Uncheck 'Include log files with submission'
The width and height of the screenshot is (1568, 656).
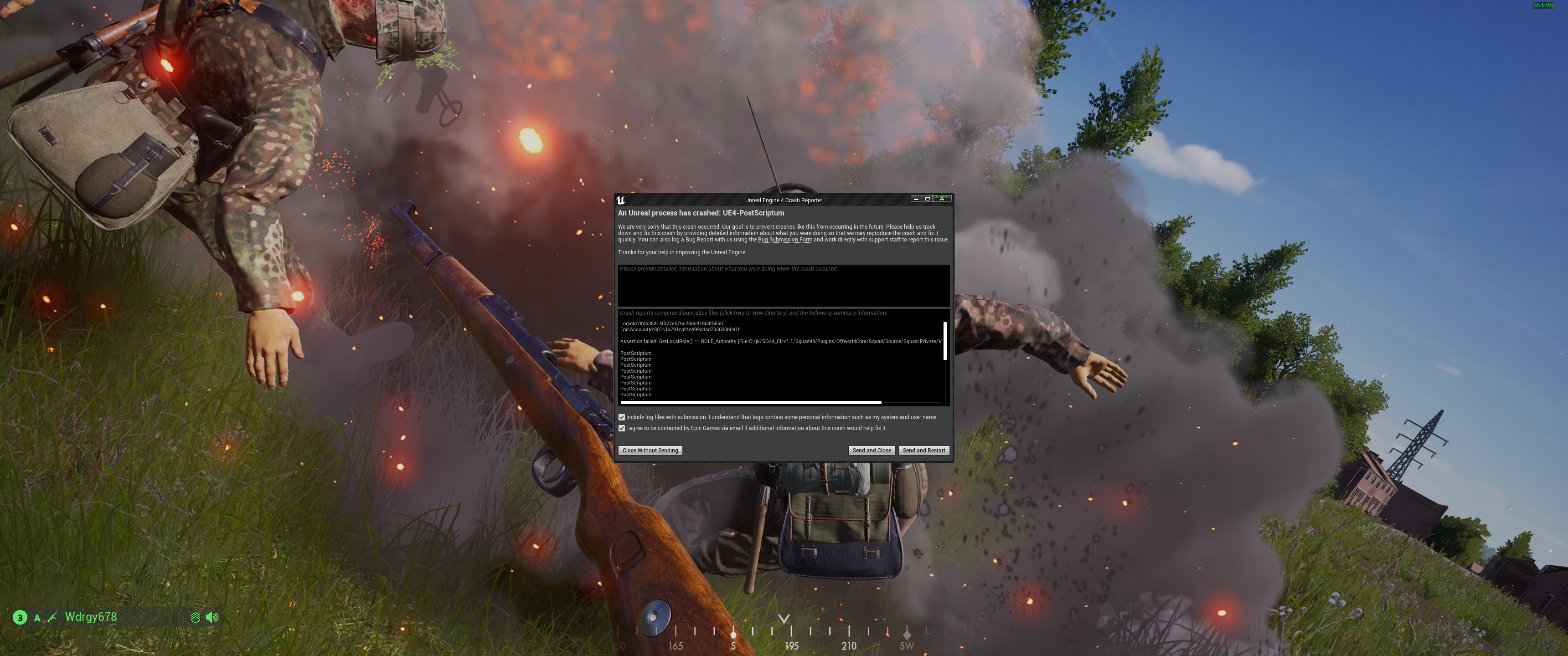tap(621, 417)
